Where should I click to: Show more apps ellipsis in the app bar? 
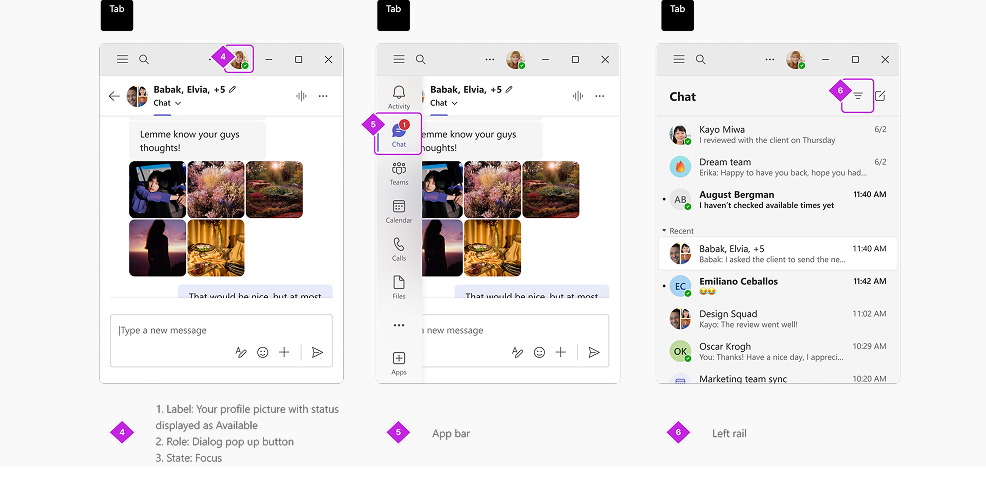[x=399, y=325]
